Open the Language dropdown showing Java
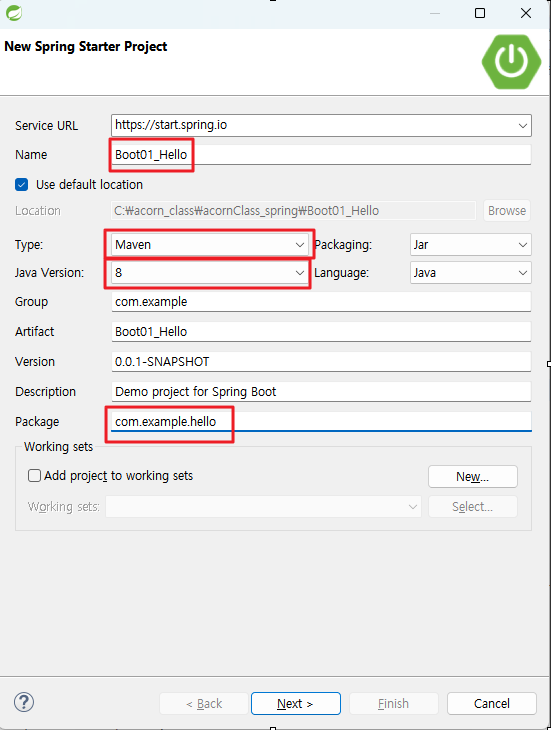The image size is (551, 730). [x=470, y=273]
